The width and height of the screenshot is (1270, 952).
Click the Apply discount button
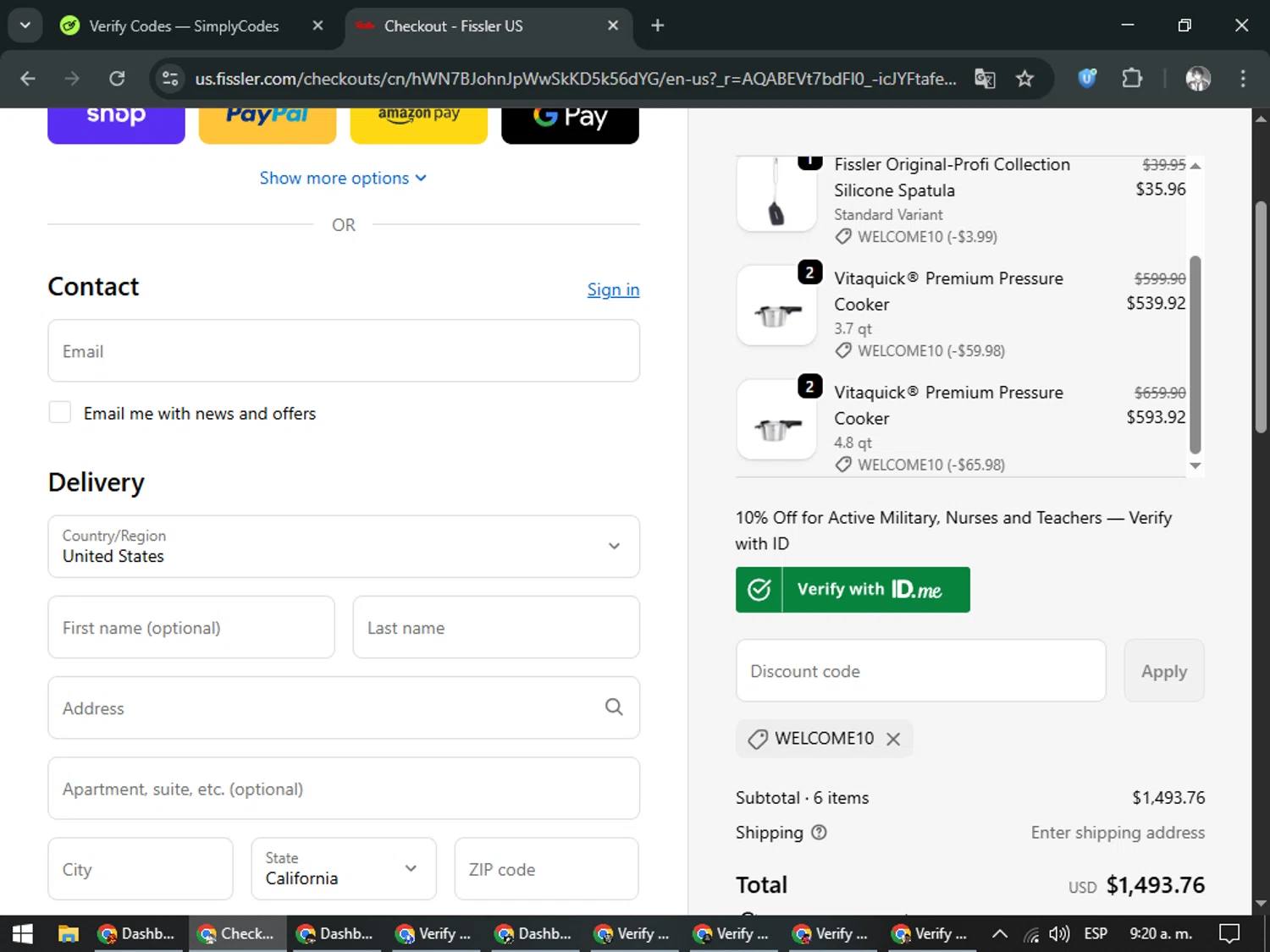pyautogui.click(x=1164, y=670)
